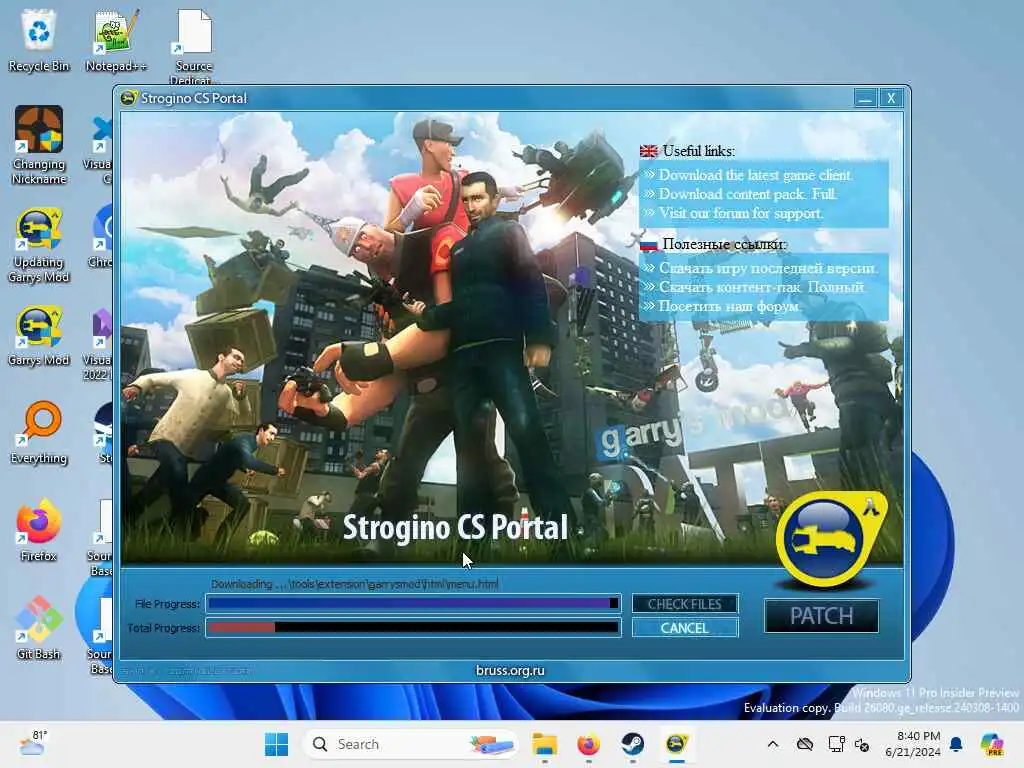This screenshot has width=1024, height=768.
Task: Click Download content pack Full link
Action: (747, 194)
